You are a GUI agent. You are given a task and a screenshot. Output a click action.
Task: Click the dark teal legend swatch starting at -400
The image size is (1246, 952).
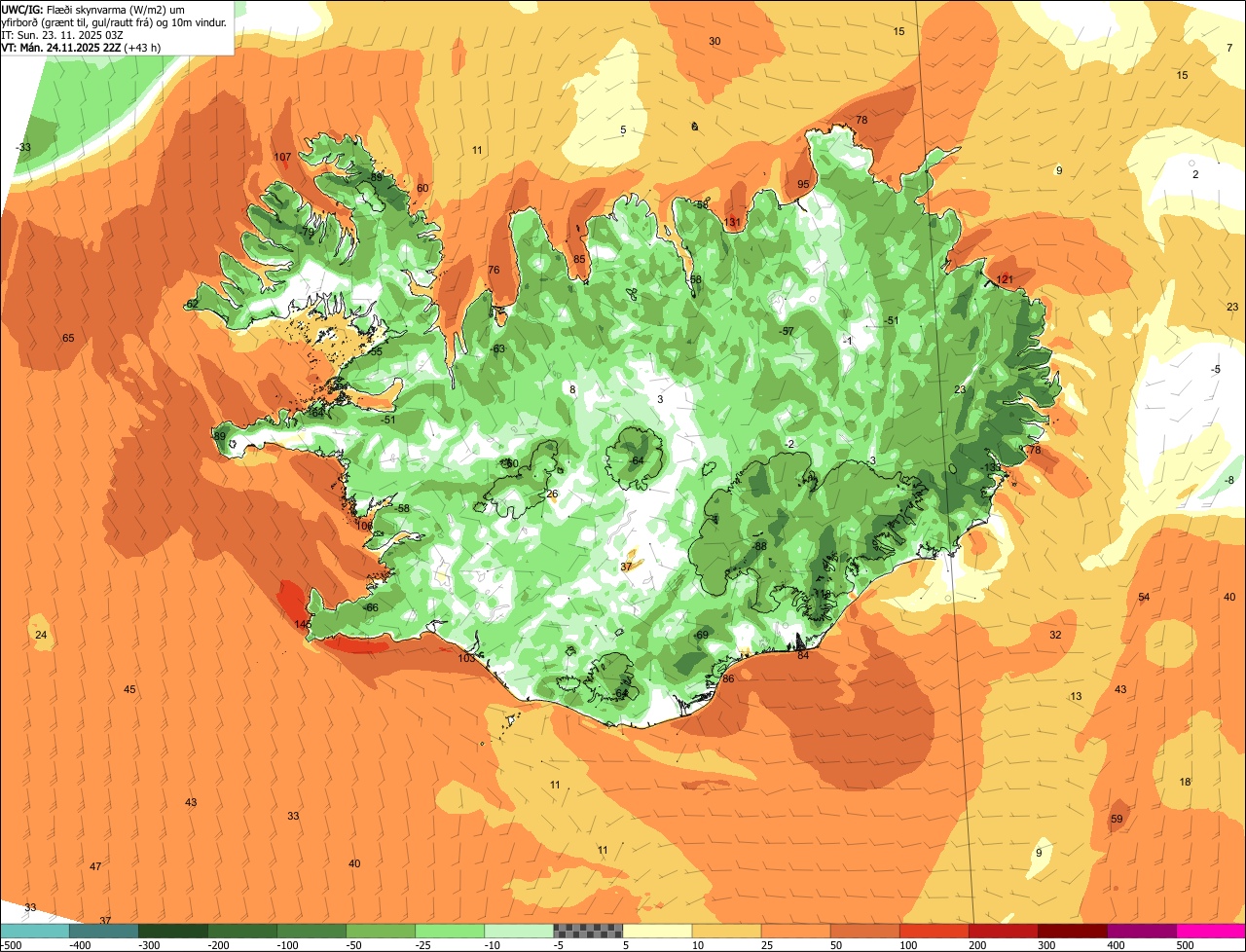tap(104, 931)
